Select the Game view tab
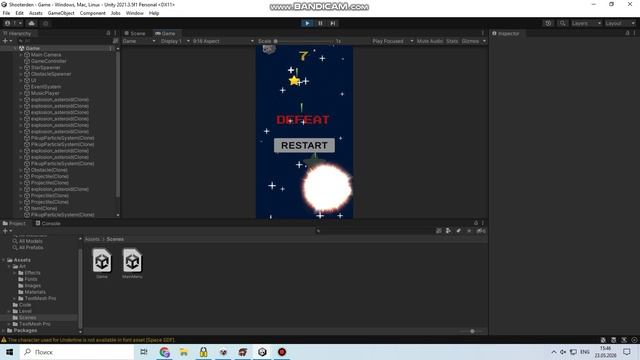 (x=166, y=33)
